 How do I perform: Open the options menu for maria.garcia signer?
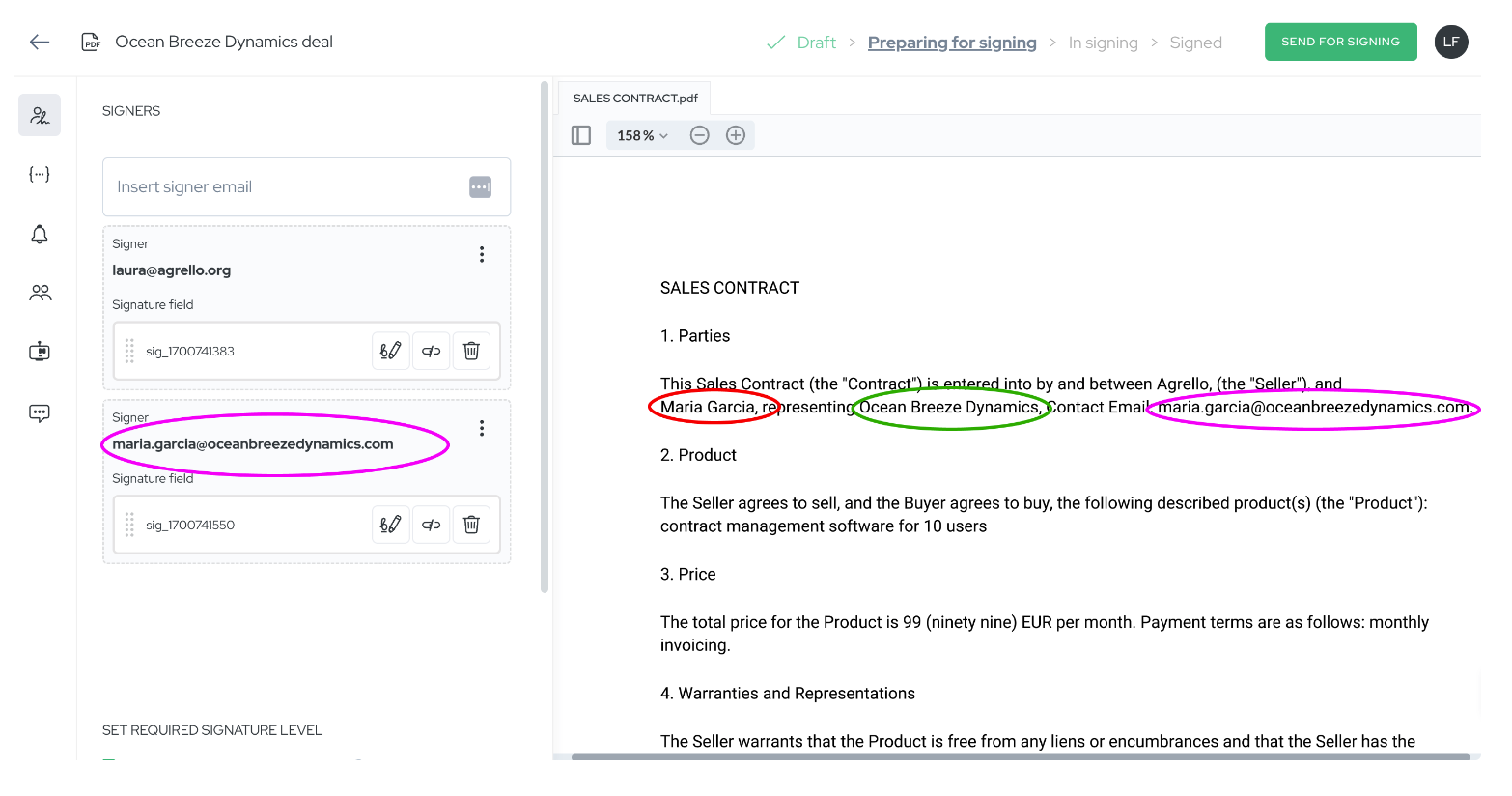click(x=482, y=428)
